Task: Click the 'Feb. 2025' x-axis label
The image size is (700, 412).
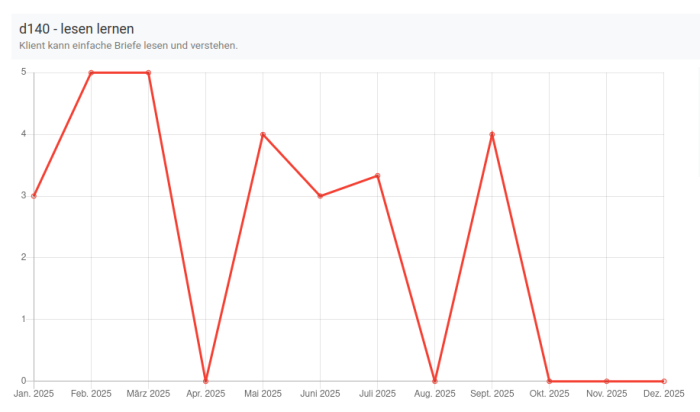Action: pos(91,395)
